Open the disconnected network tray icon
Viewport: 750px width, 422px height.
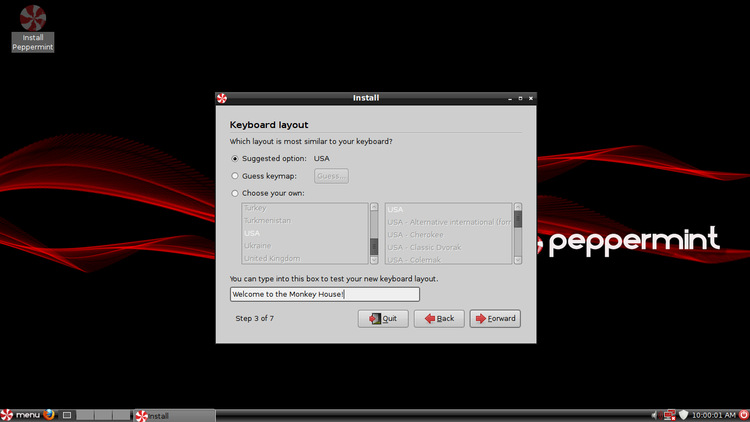(x=670, y=415)
